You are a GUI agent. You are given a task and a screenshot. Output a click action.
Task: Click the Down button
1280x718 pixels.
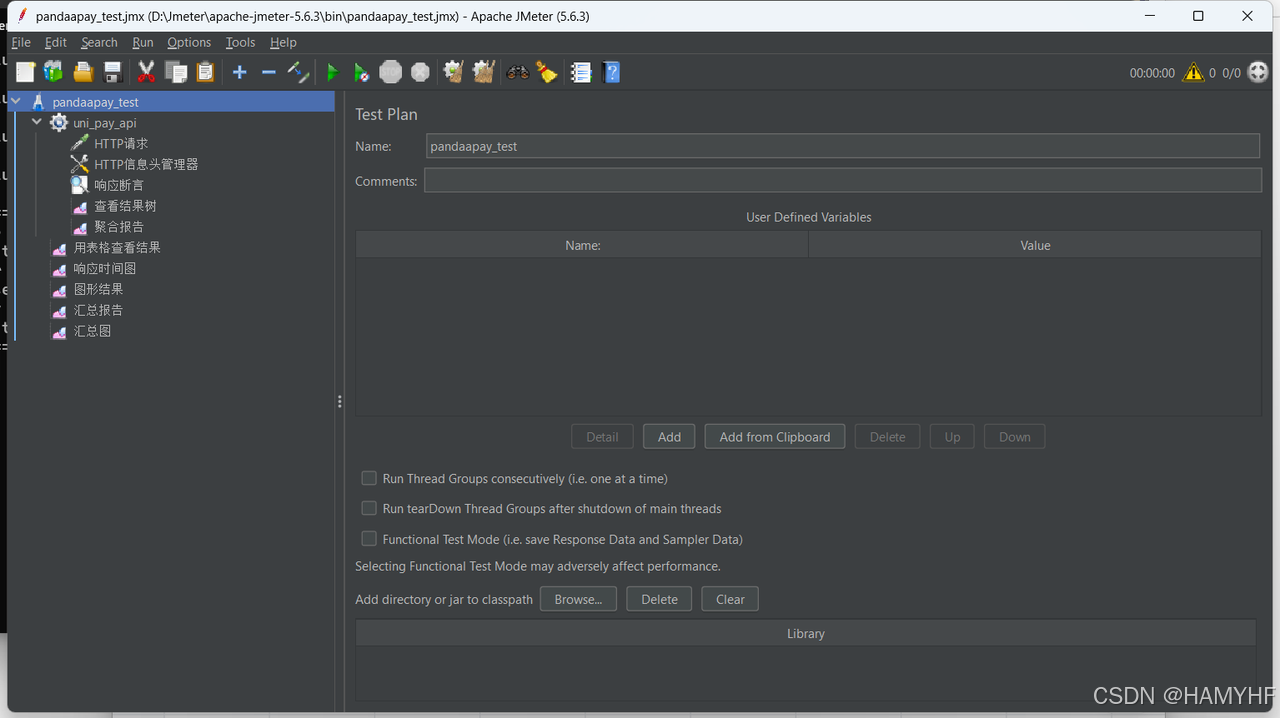(x=1014, y=437)
